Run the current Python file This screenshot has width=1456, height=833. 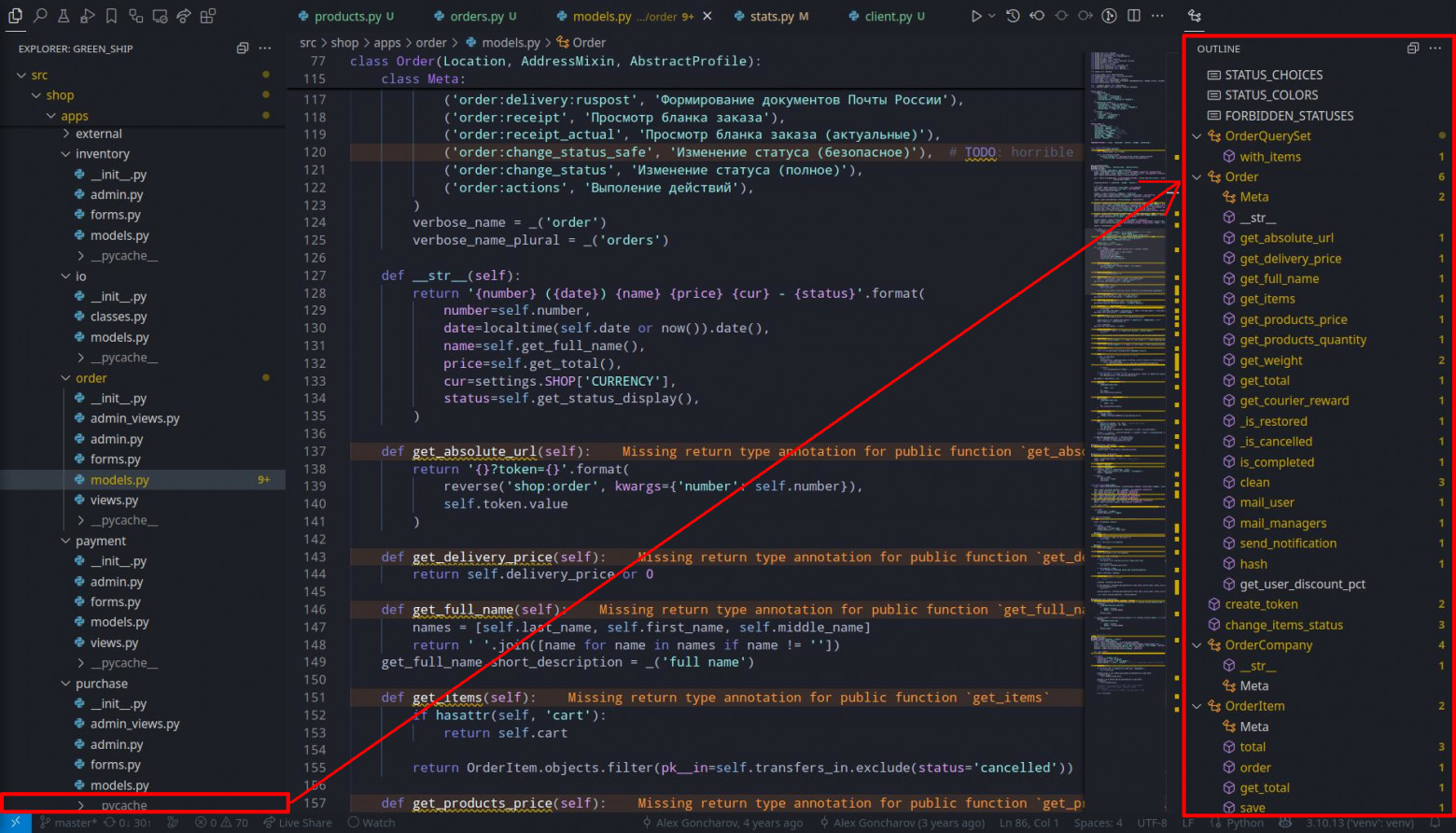976,16
